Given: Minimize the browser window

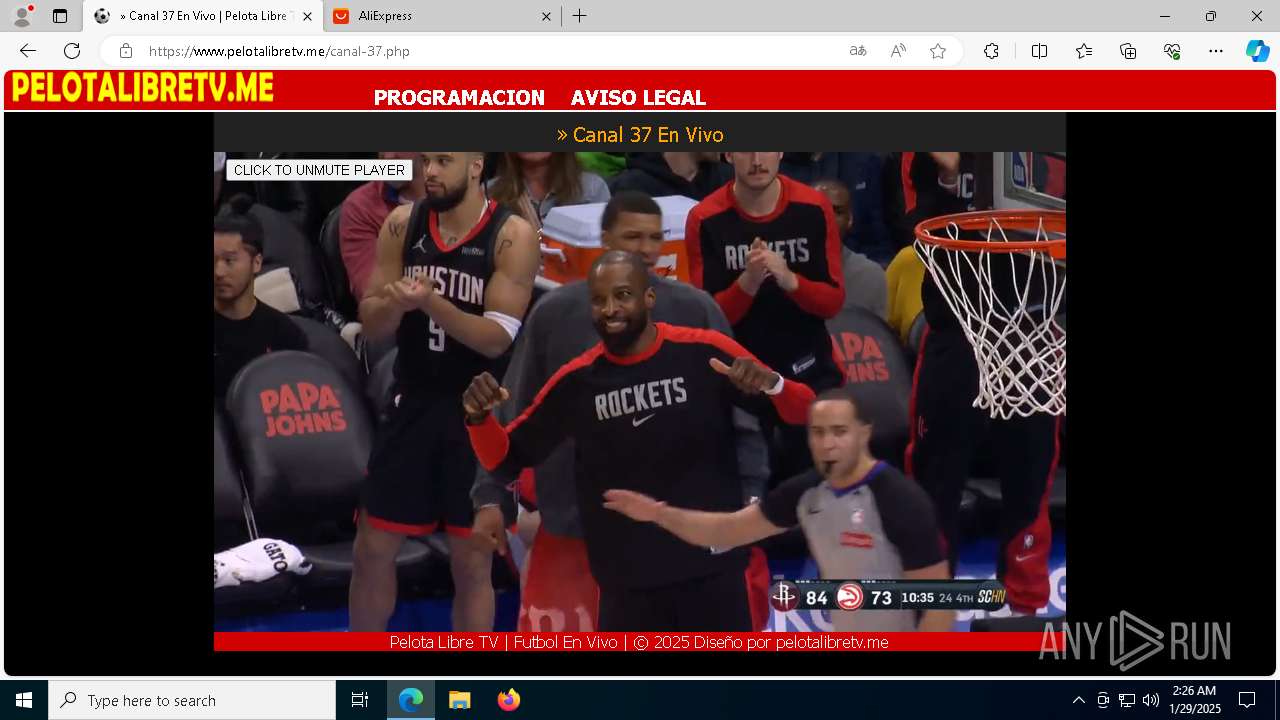Looking at the screenshot, I should point(1165,16).
